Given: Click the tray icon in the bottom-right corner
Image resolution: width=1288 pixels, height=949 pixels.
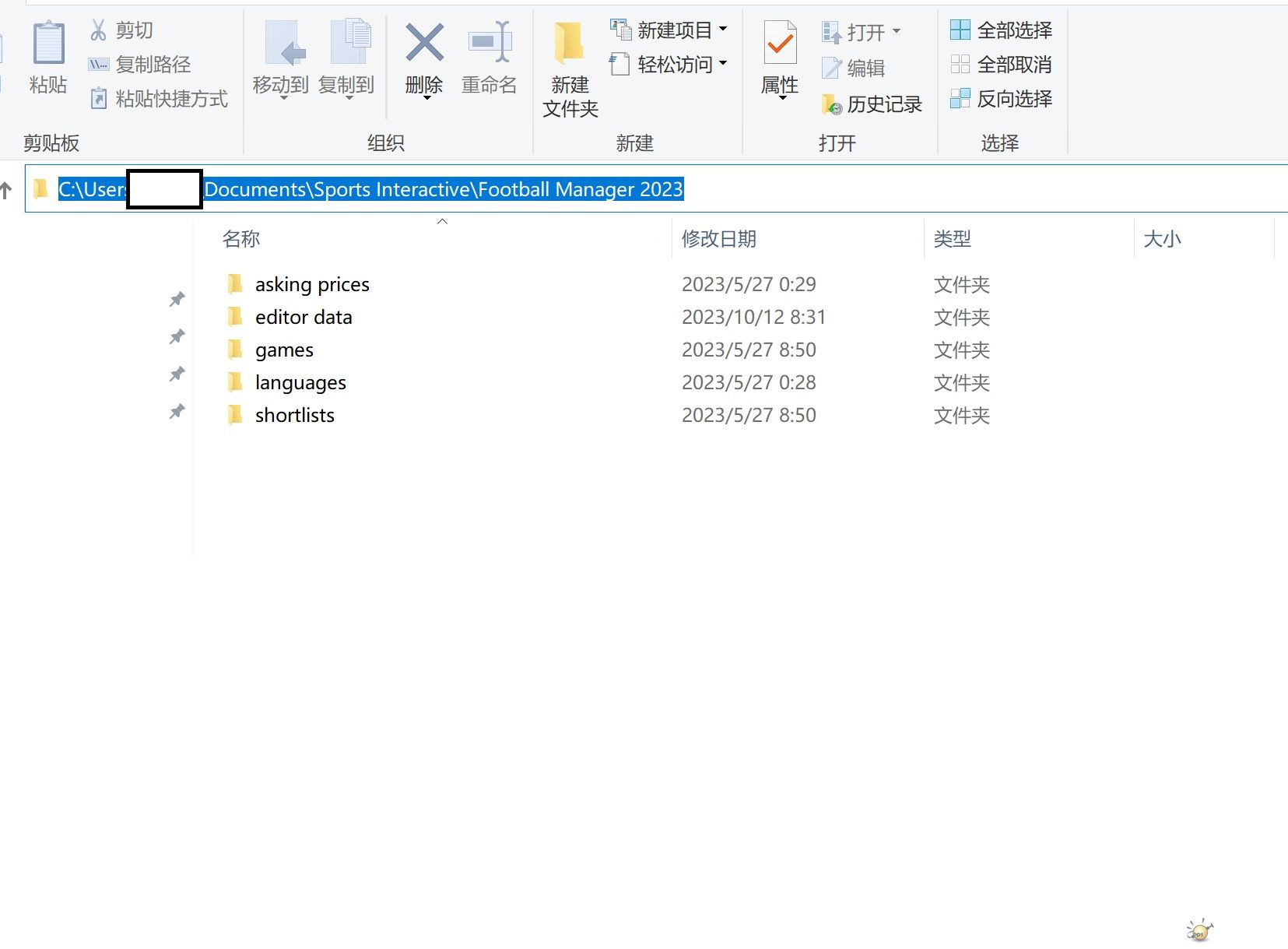Looking at the screenshot, I should click(x=1199, y=930).
